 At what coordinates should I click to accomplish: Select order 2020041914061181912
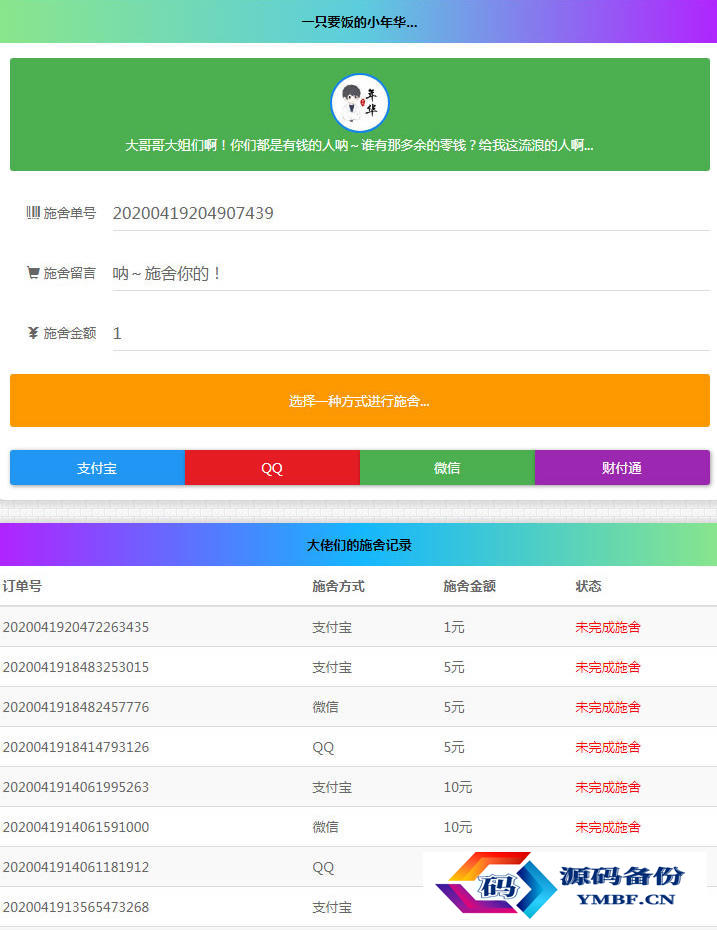[x=76, y=867]
